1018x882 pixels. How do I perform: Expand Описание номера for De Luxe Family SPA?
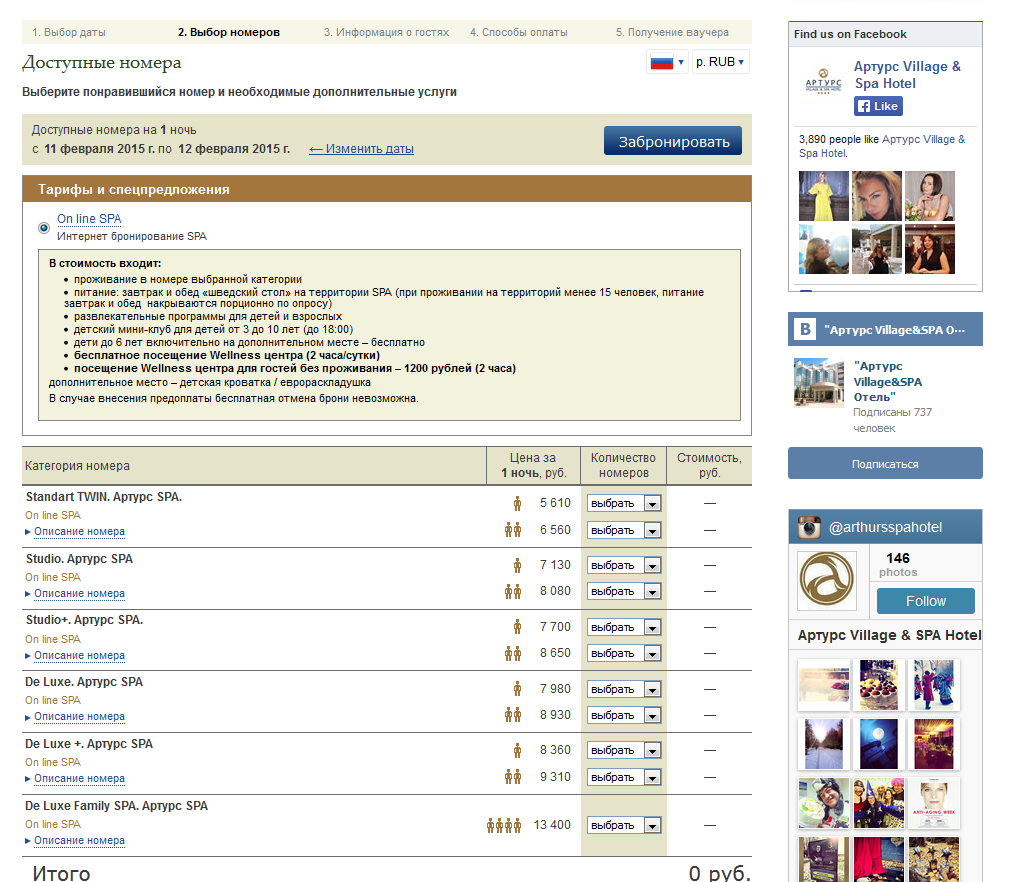(x=79, y=840)
